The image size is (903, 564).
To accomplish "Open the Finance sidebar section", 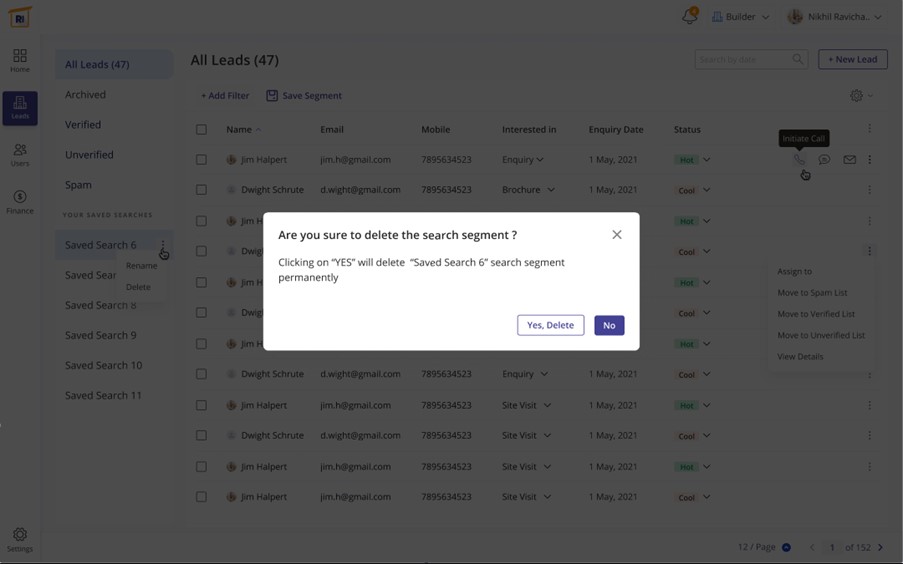I will (20, 201).
